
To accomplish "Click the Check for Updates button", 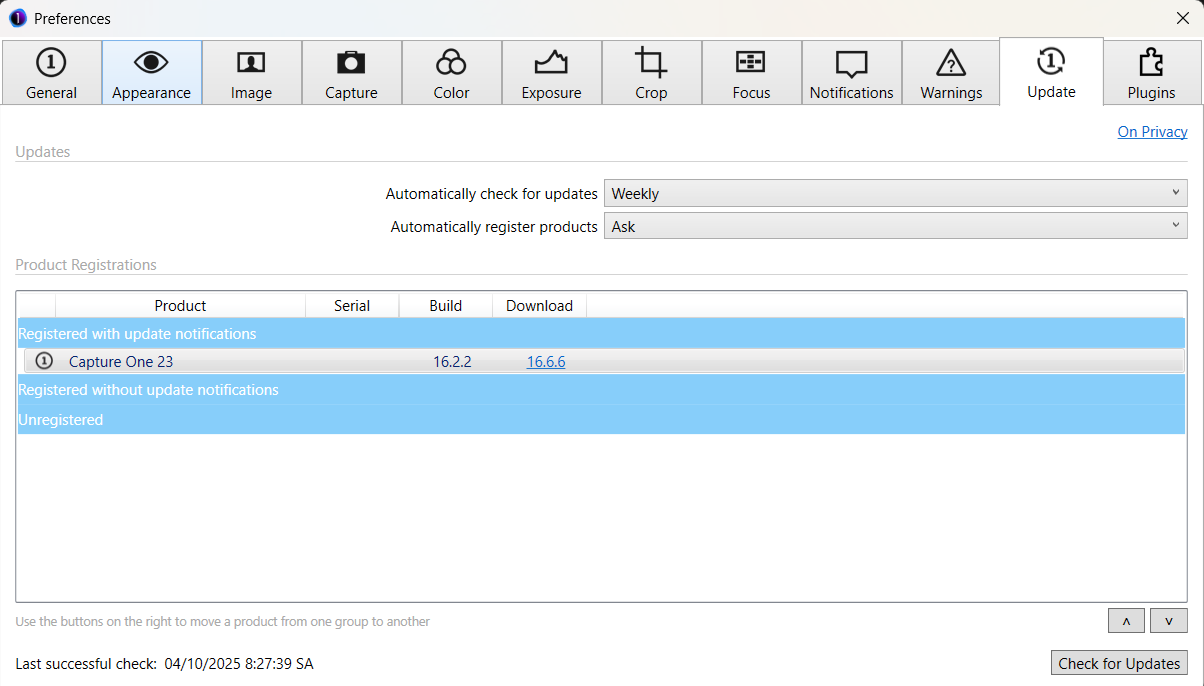I will point(1119,663).
